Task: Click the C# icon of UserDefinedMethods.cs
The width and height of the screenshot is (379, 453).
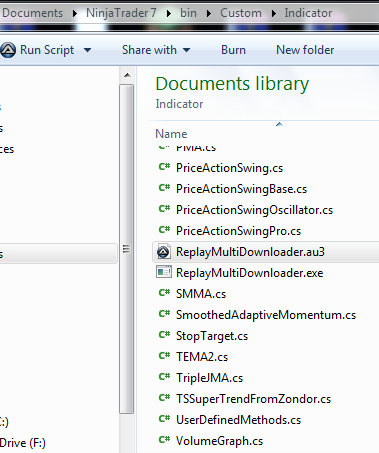Action: tap(164, 419)
